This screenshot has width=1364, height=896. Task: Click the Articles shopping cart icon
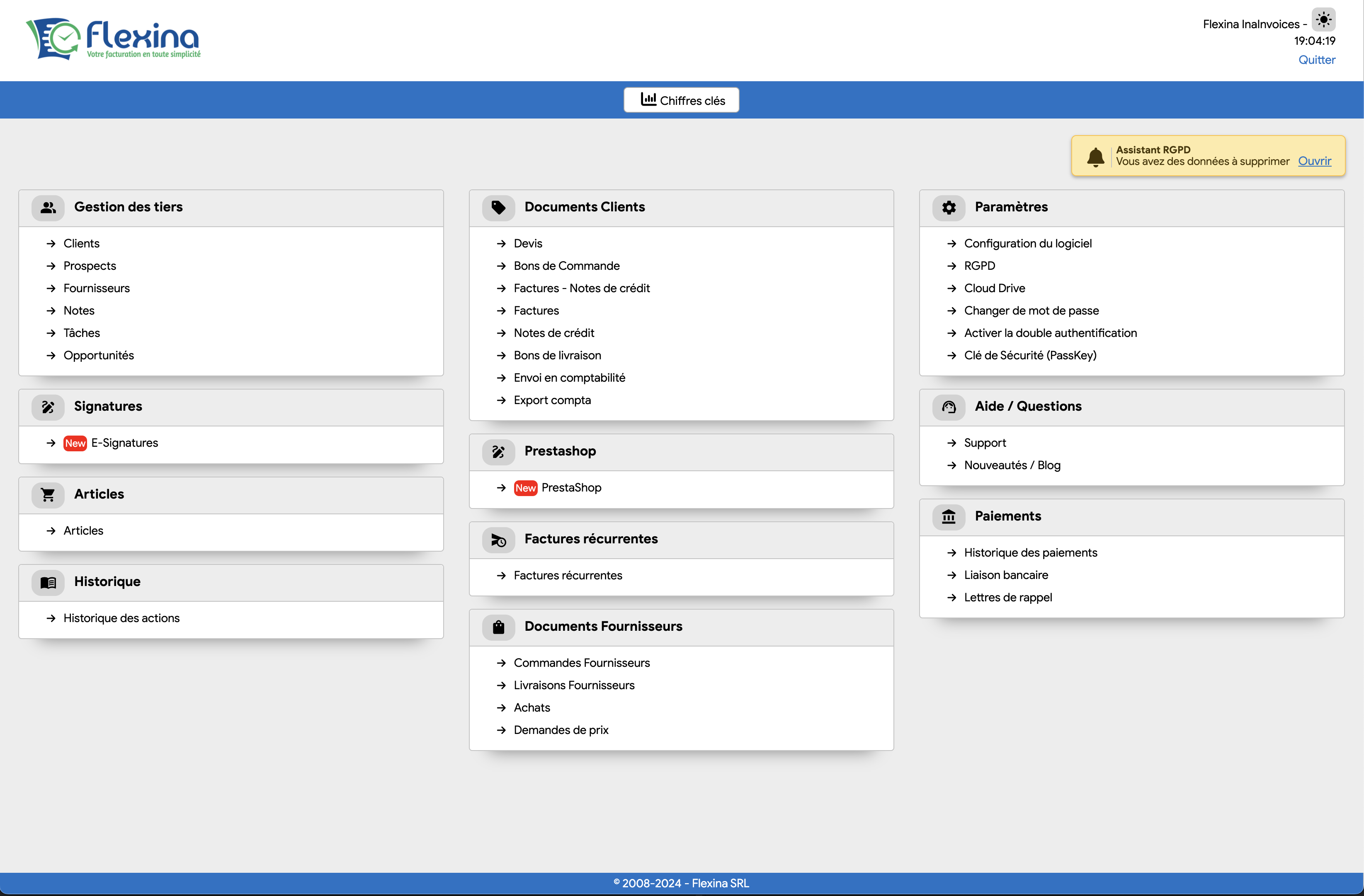[x=48, y=494]
